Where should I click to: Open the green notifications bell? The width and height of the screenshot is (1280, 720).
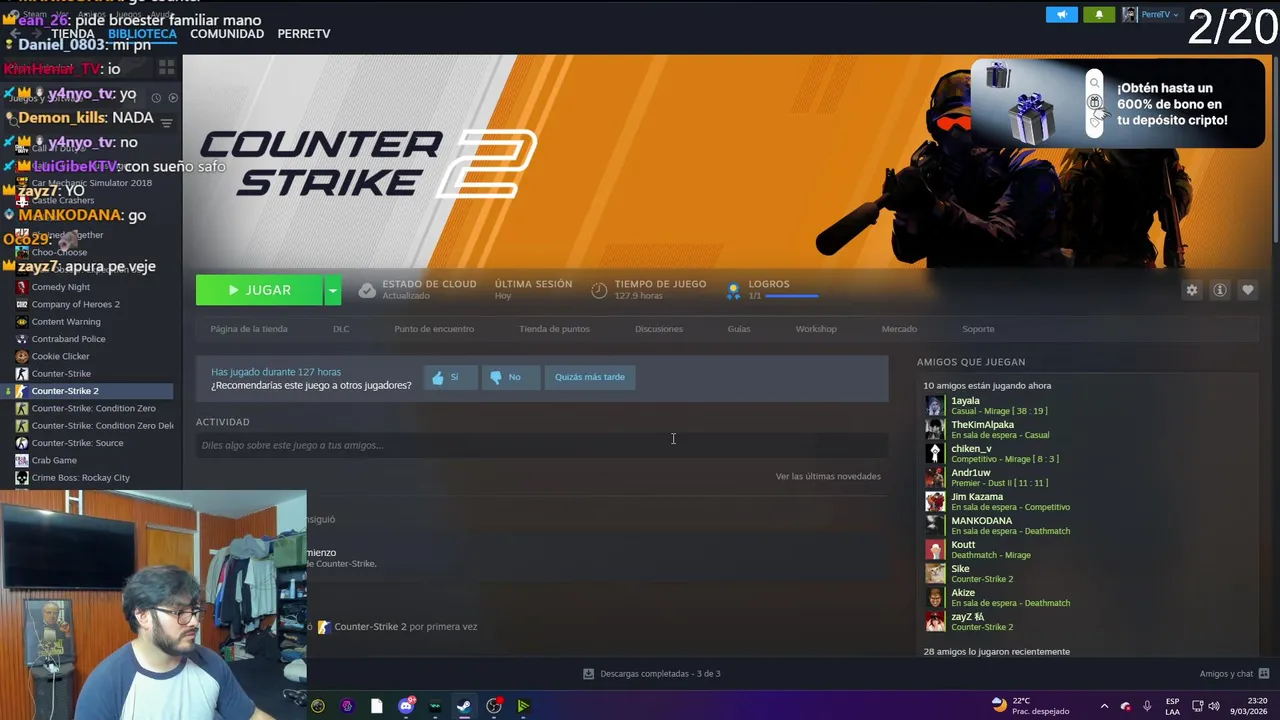(x=1099, y=15)
